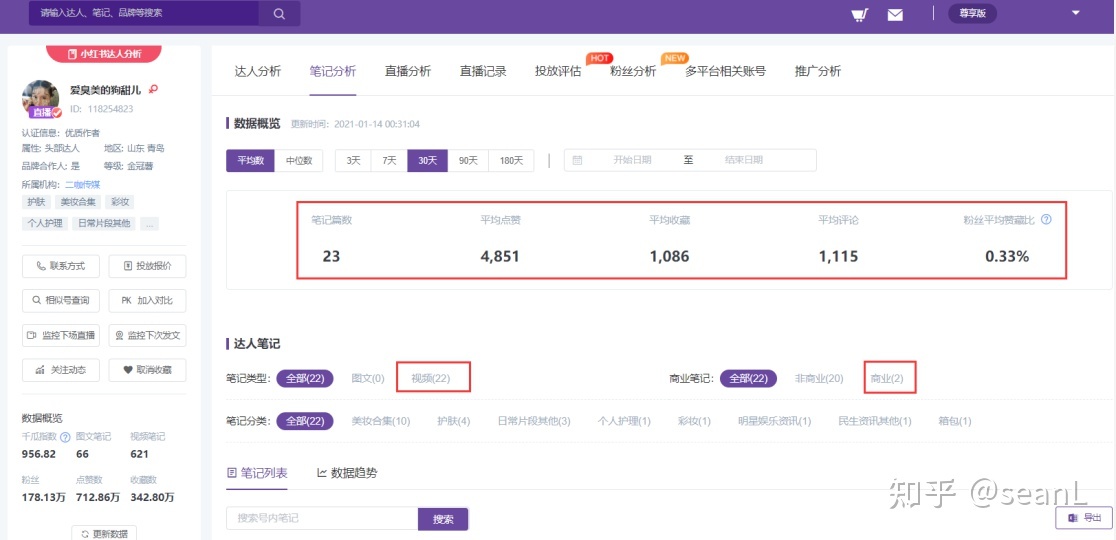Viewport: 1116px width, 540px height.
Task: Click the 相似号查询 button
Action: tap(60, 301)
